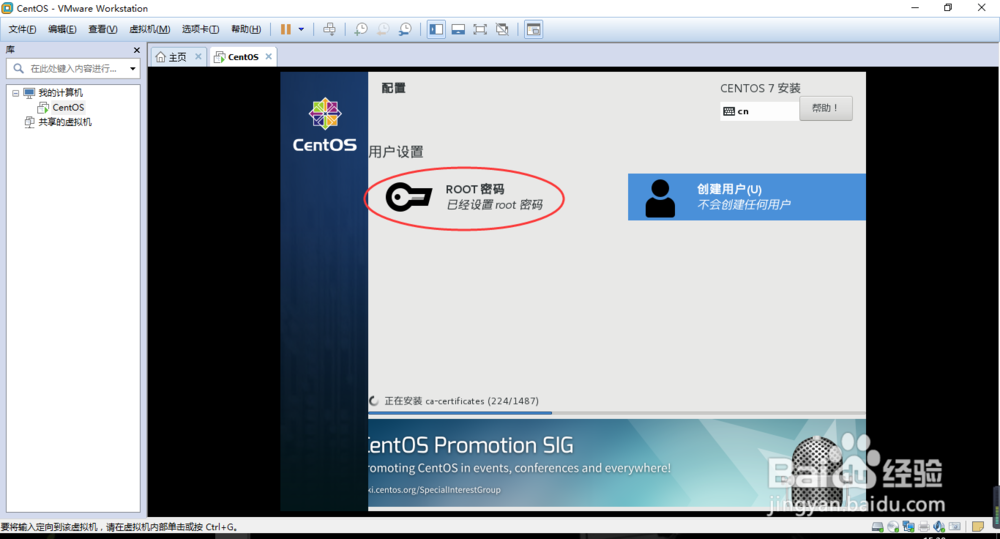Click the 用户设置 heading text
Image resolution: width=1000 pixels, height=539 pixels.
tap(395, 152)
